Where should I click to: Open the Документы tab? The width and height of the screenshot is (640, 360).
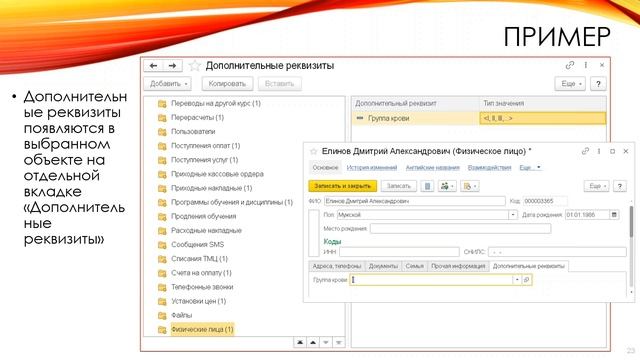pyautogui.click(x=383, y=266)
